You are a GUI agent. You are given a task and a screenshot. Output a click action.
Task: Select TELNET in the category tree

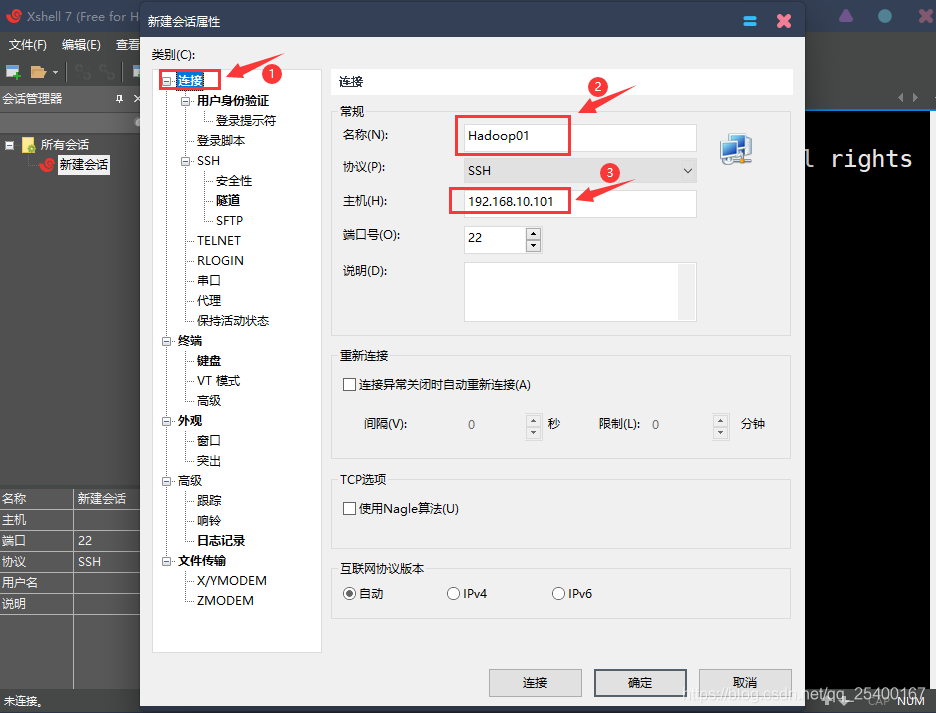click(219, 241)
